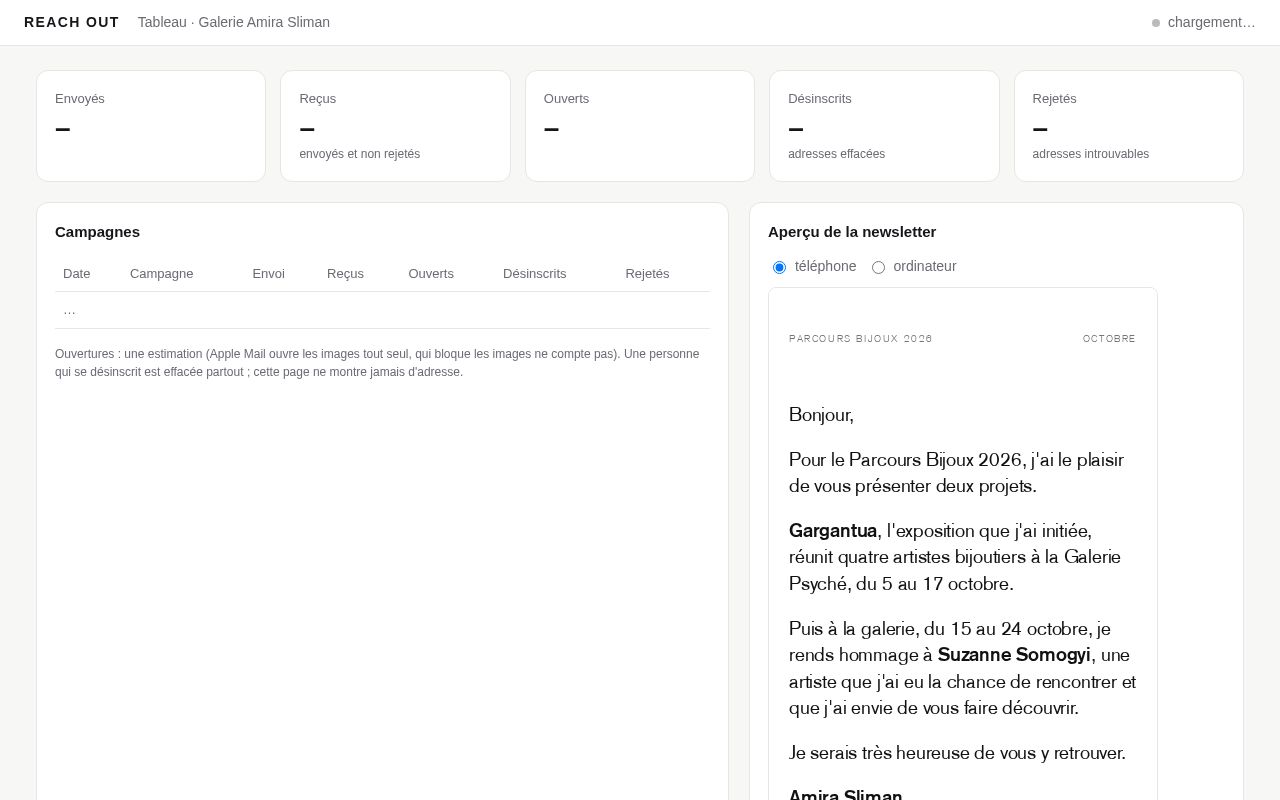
Task: Click the Ouverts stat card label
Action: [x=566, y=98]
